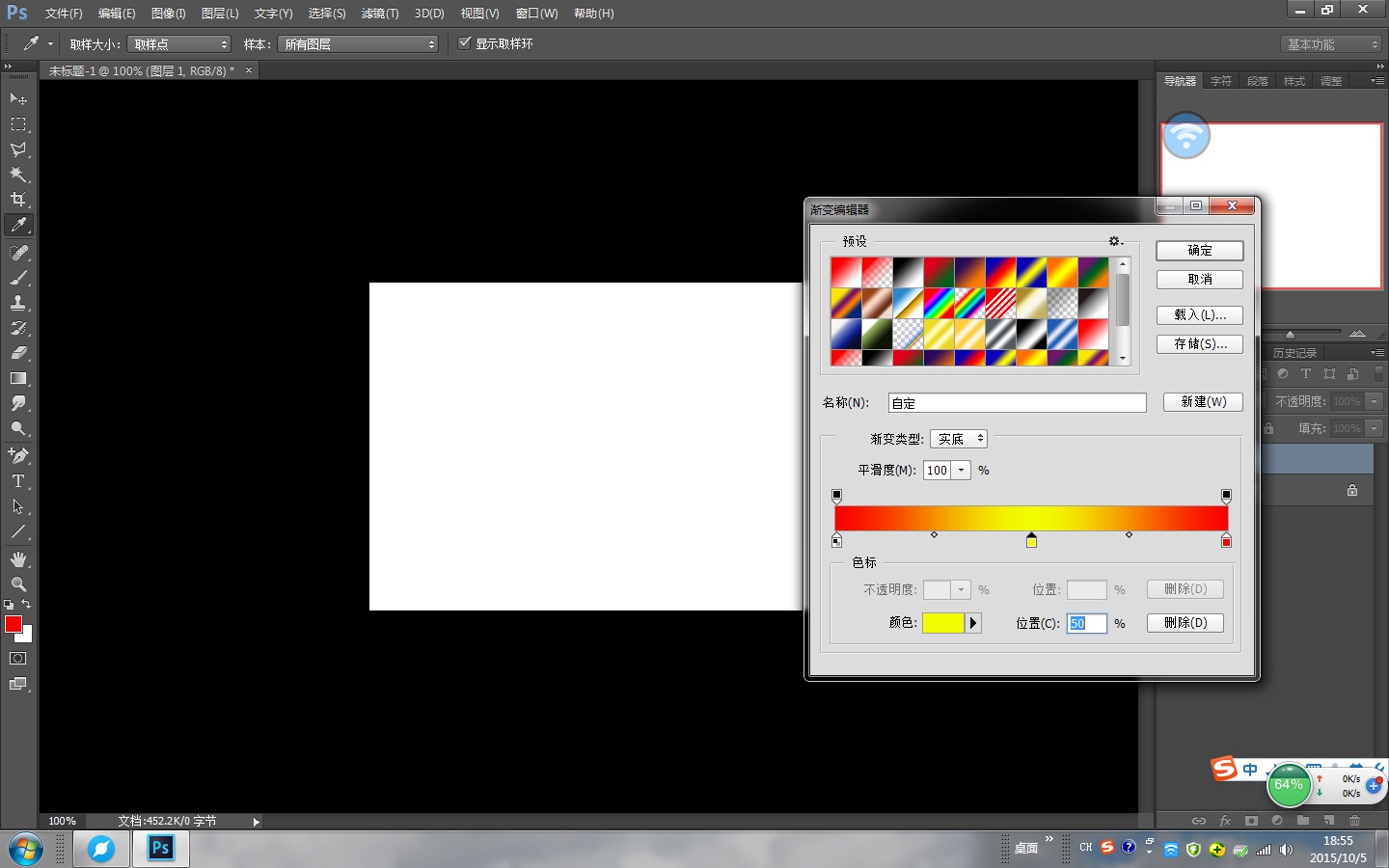Click rainbow spectrum gradient preset thumbnail
1389x868 pixels.
click(939, 304)
